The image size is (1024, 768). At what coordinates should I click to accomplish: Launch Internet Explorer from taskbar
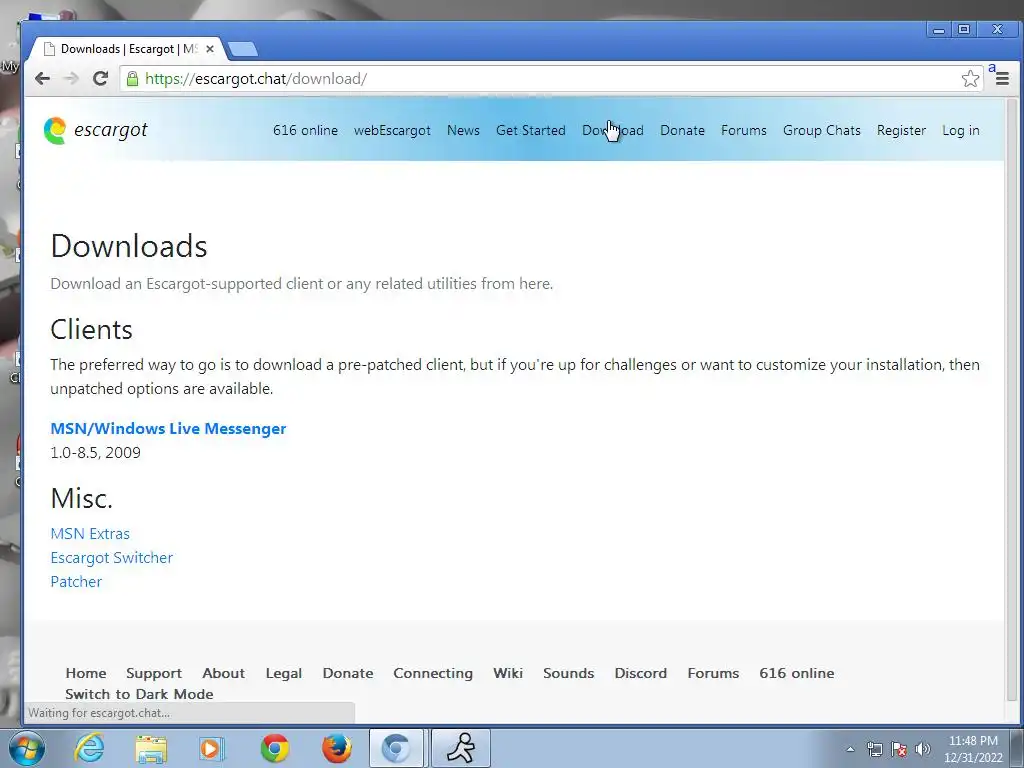89,748
